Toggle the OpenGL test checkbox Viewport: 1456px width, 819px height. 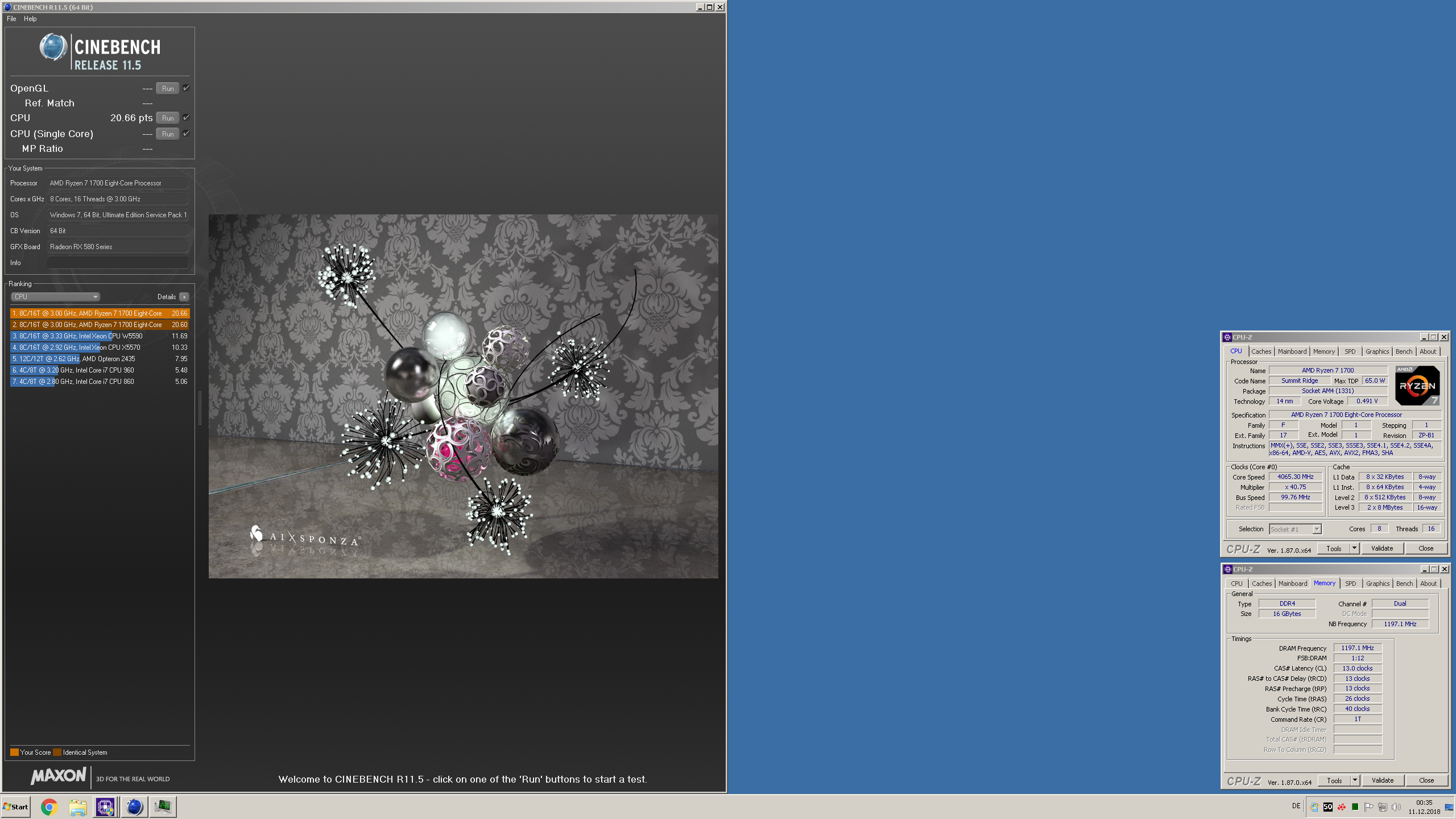186,88
